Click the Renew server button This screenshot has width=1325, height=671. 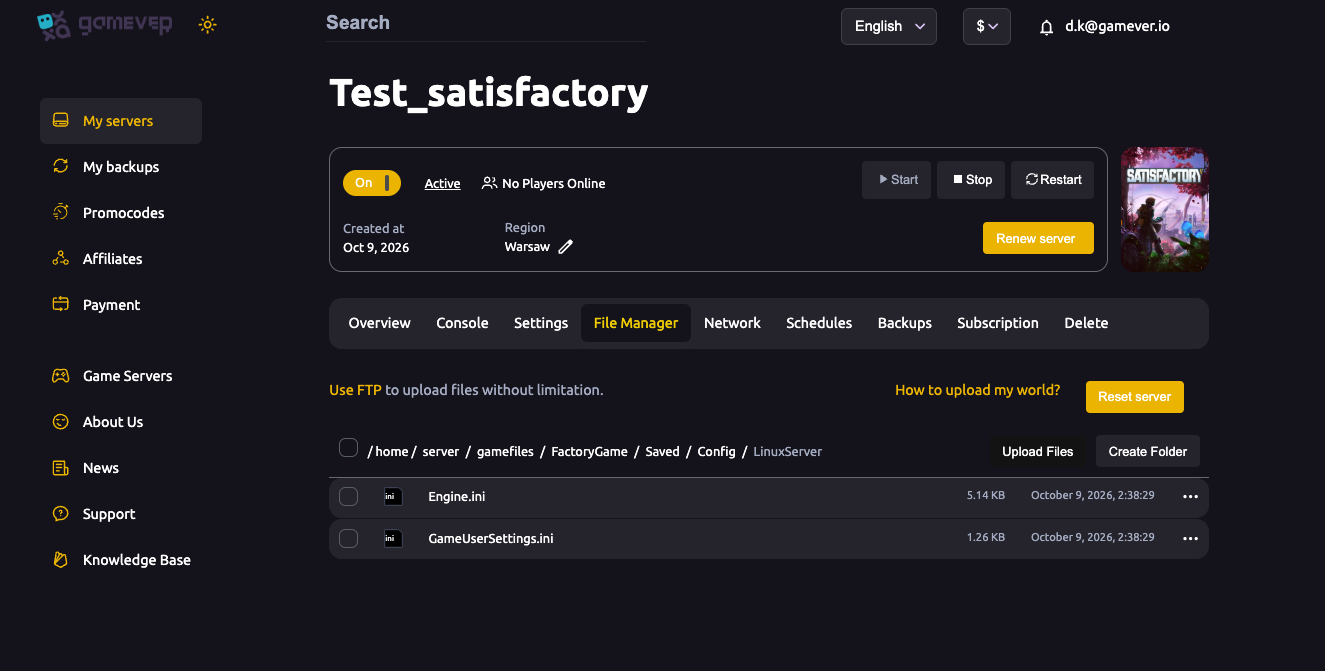click(x=1038, y=238)
